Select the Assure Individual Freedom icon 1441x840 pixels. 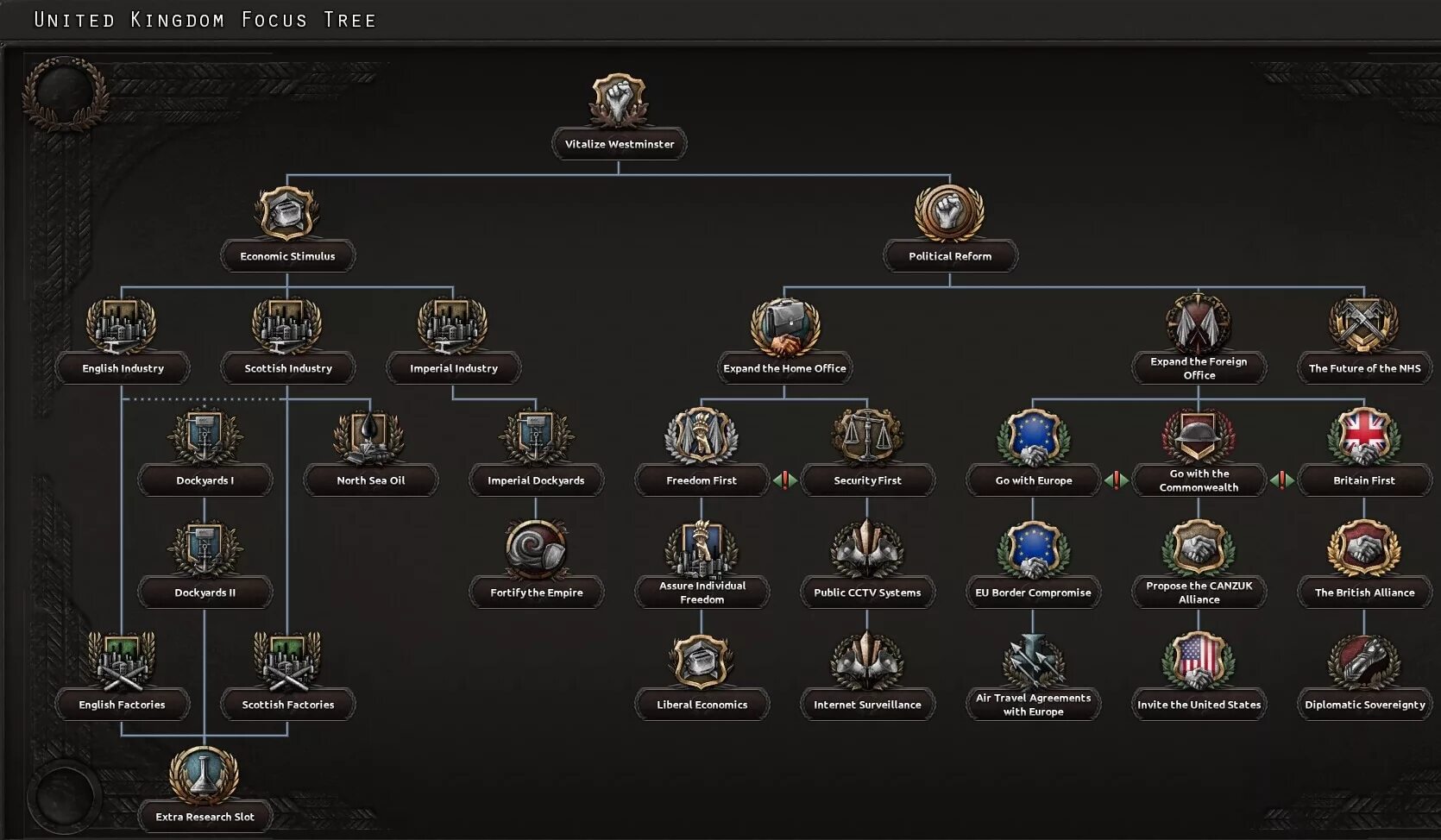702,549
